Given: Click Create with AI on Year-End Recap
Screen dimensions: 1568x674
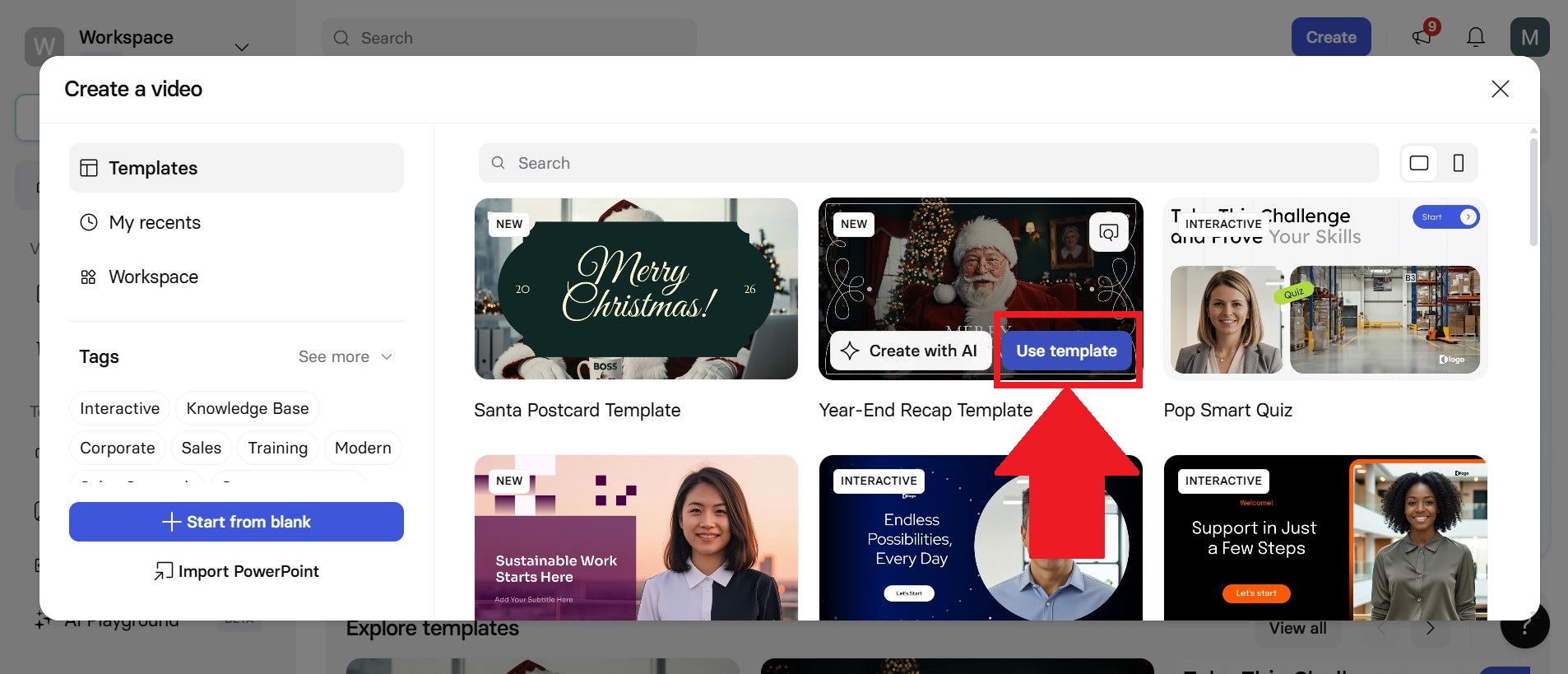Looking at the screenshot, I should click(x=911, y=351).
